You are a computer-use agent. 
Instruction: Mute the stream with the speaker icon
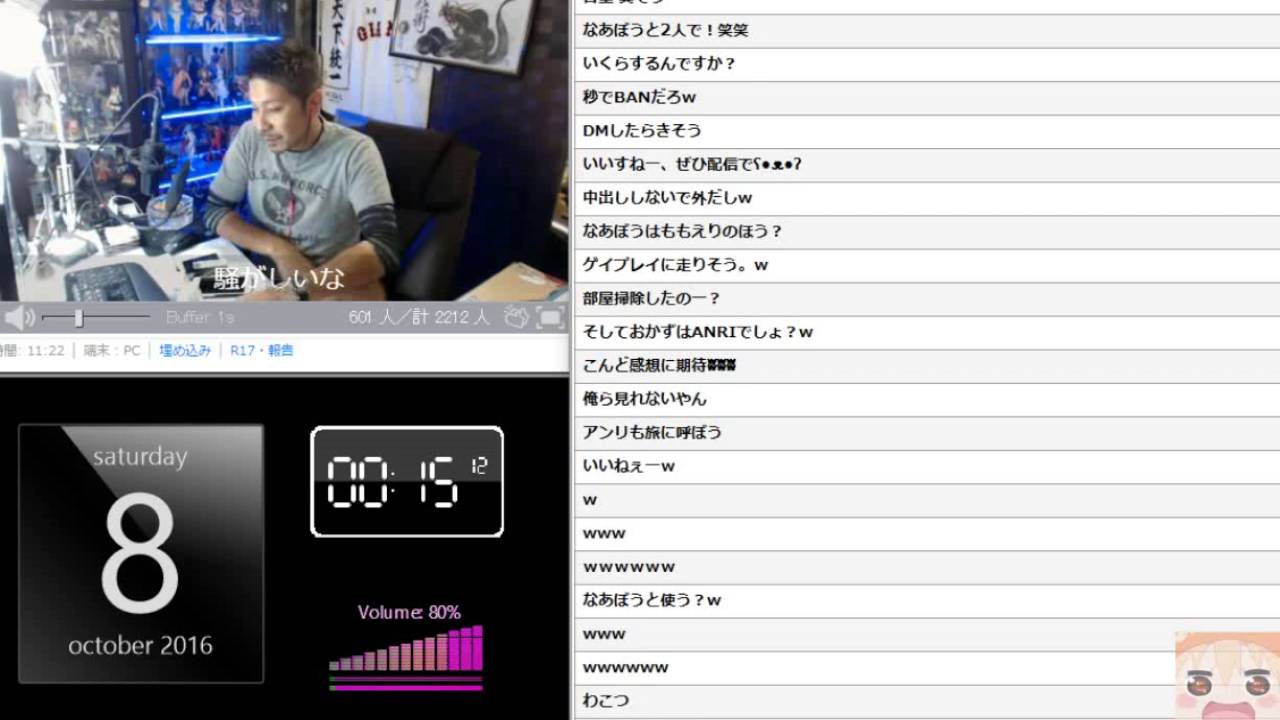(x=19, y=318)
